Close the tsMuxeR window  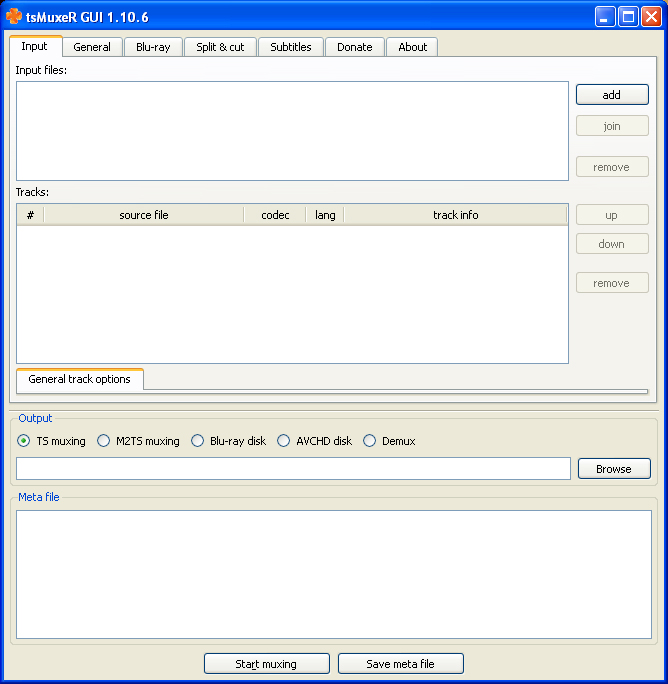click(651, 17)
